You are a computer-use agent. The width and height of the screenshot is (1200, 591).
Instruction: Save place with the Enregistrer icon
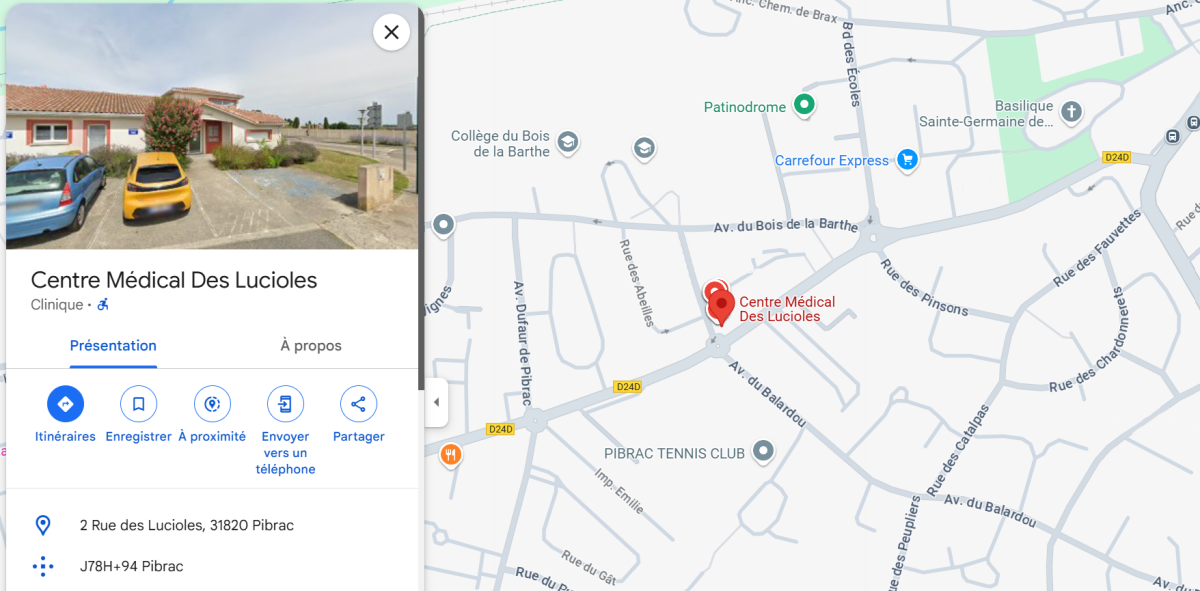click(x=139, y=404)
